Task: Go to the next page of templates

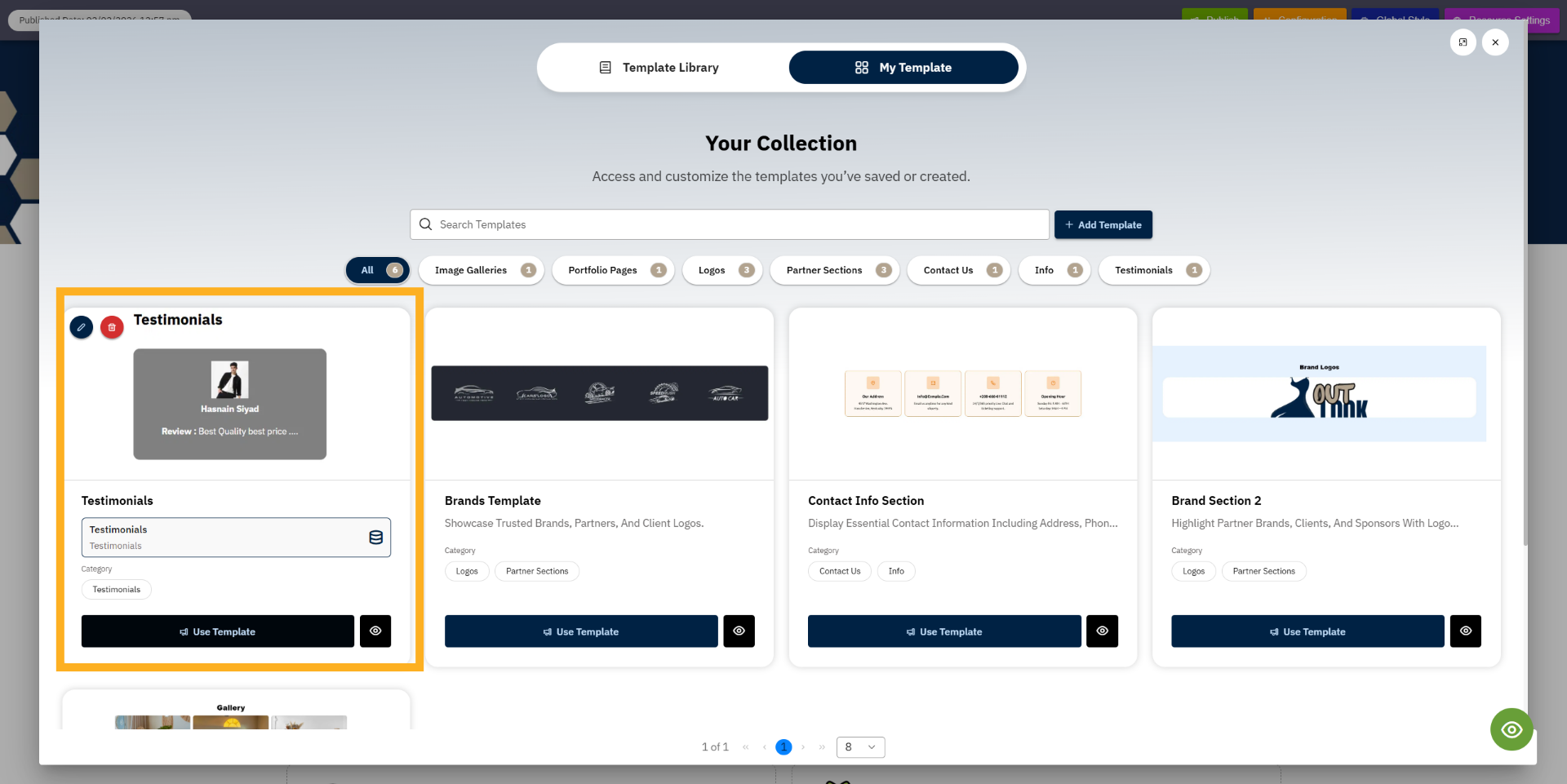Action: (803, 746)
